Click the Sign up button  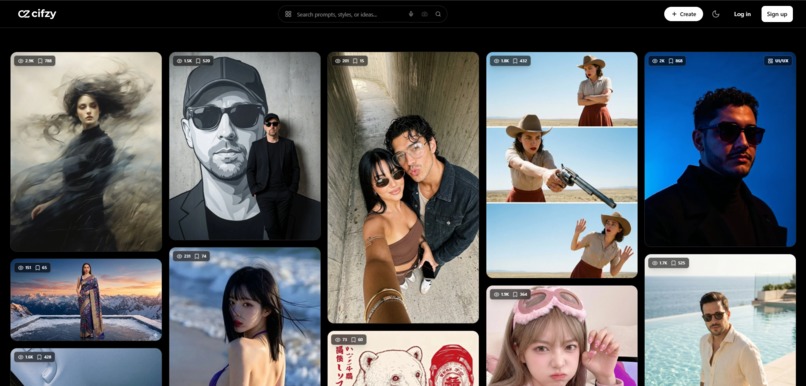777,14
